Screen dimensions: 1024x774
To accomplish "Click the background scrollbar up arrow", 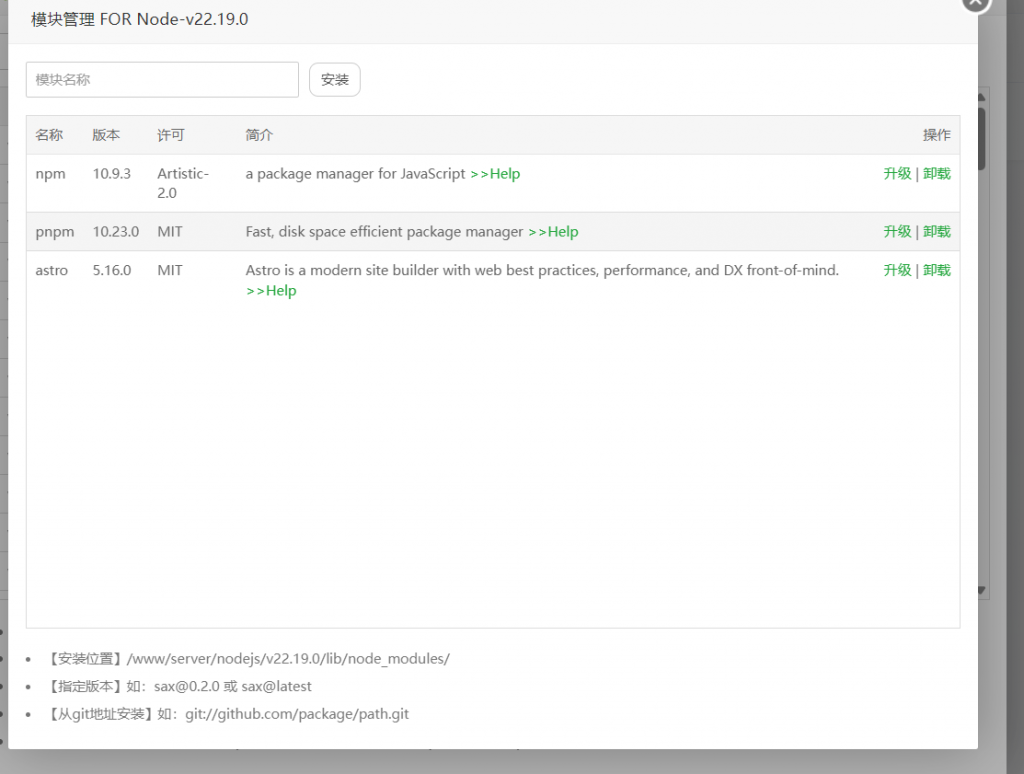I will coord(982,97).
